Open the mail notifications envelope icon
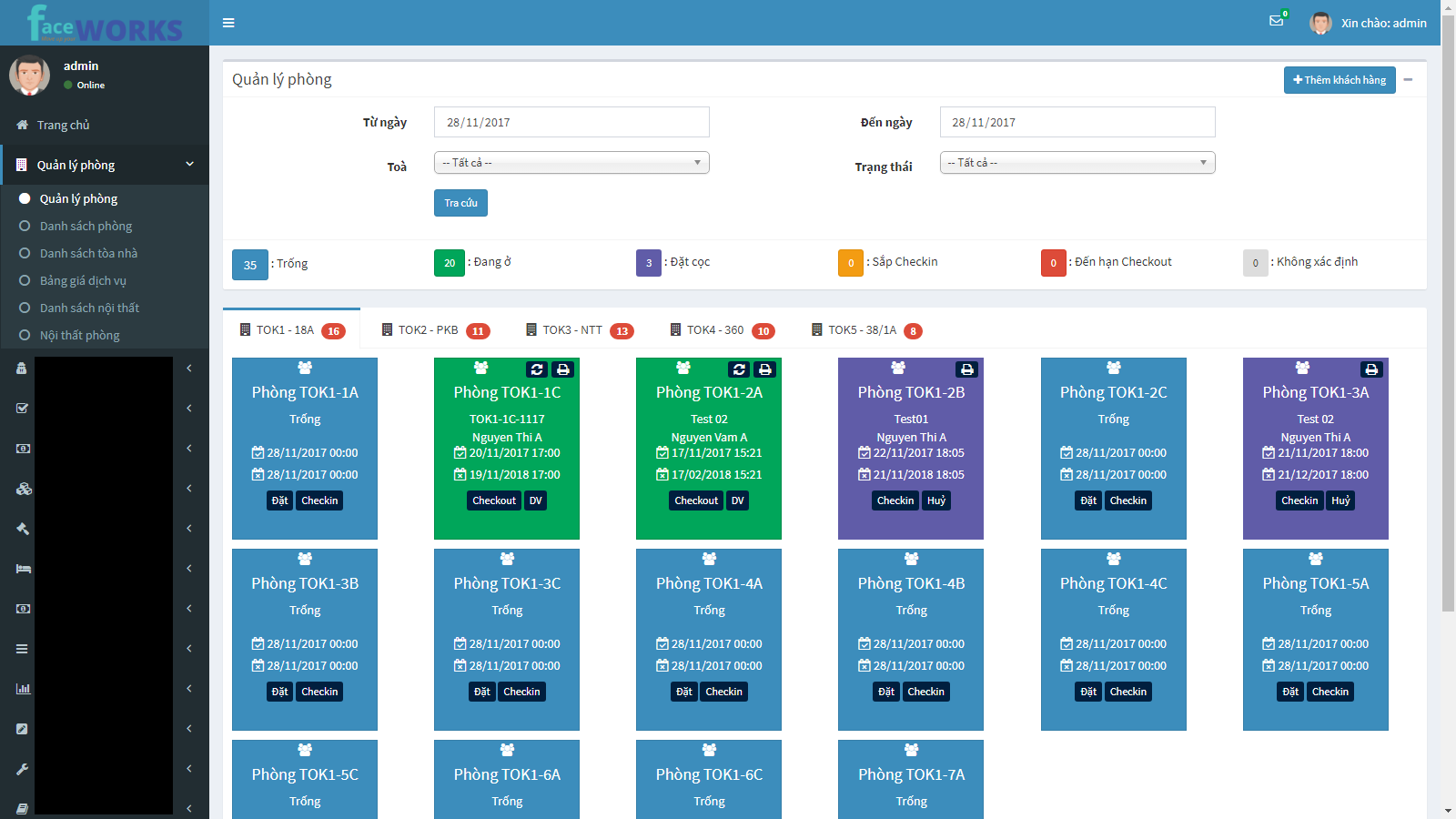The height and width of the screenshot is (819, 1456). click(1276, 21)
